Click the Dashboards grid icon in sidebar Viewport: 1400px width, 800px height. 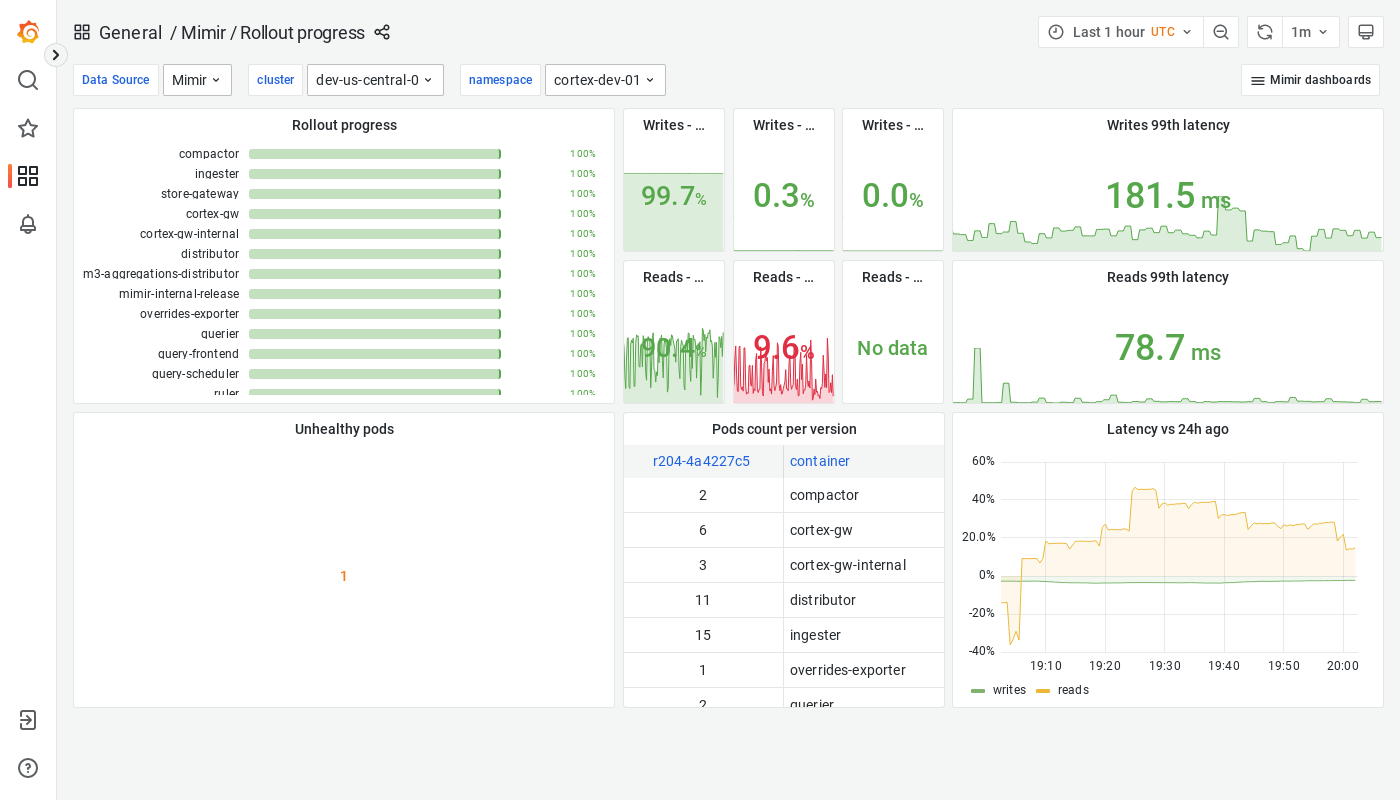[x=28, y=176]
